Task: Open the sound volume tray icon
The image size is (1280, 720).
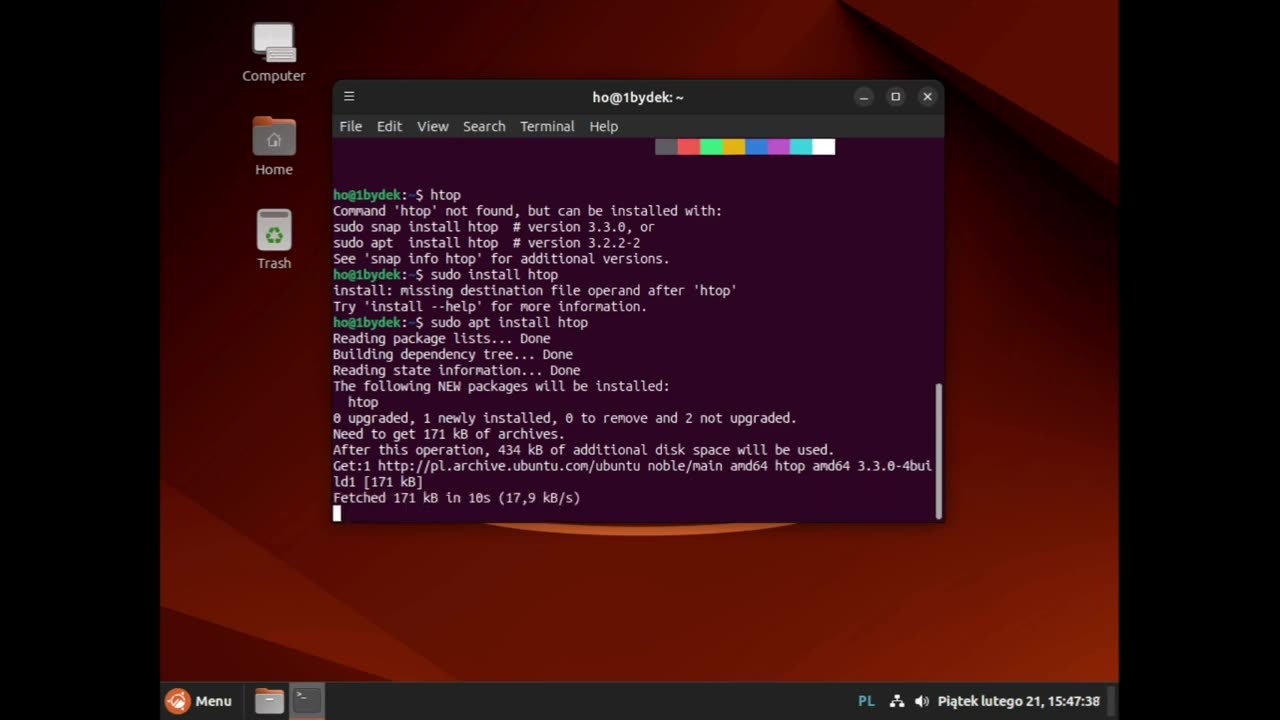Action: (x=921, y=701)
